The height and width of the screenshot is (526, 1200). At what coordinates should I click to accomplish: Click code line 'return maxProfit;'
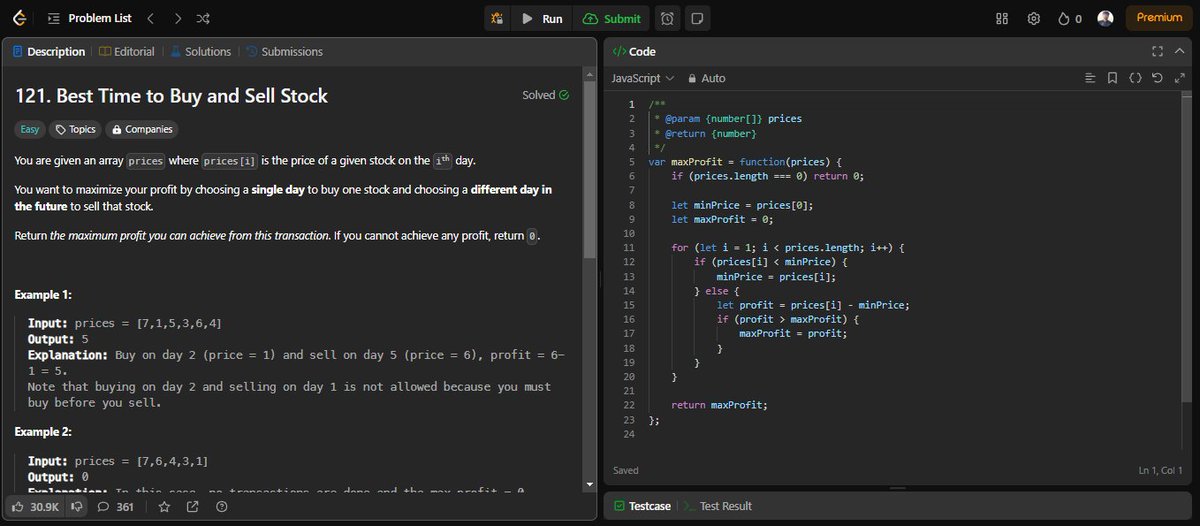click(720, 405)
